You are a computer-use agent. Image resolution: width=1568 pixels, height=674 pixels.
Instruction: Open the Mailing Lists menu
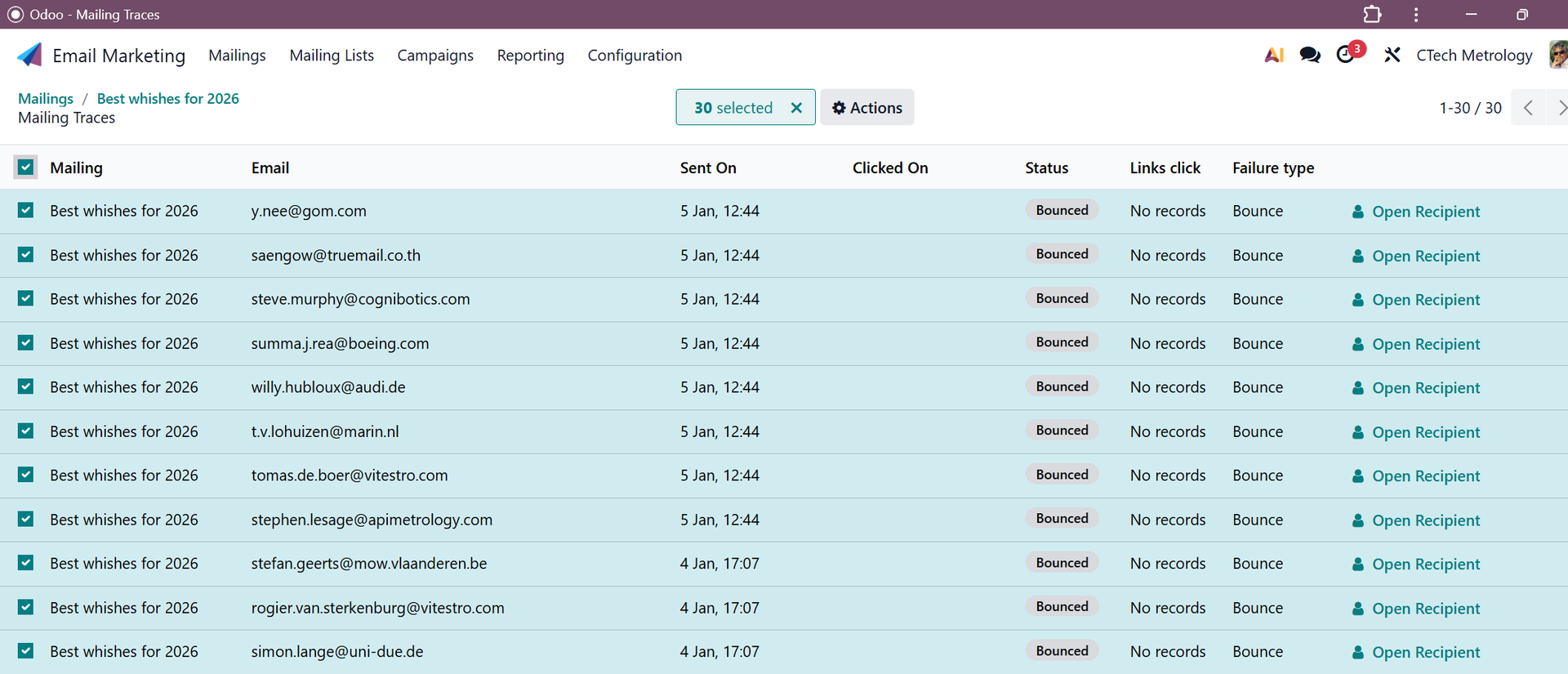332,56
